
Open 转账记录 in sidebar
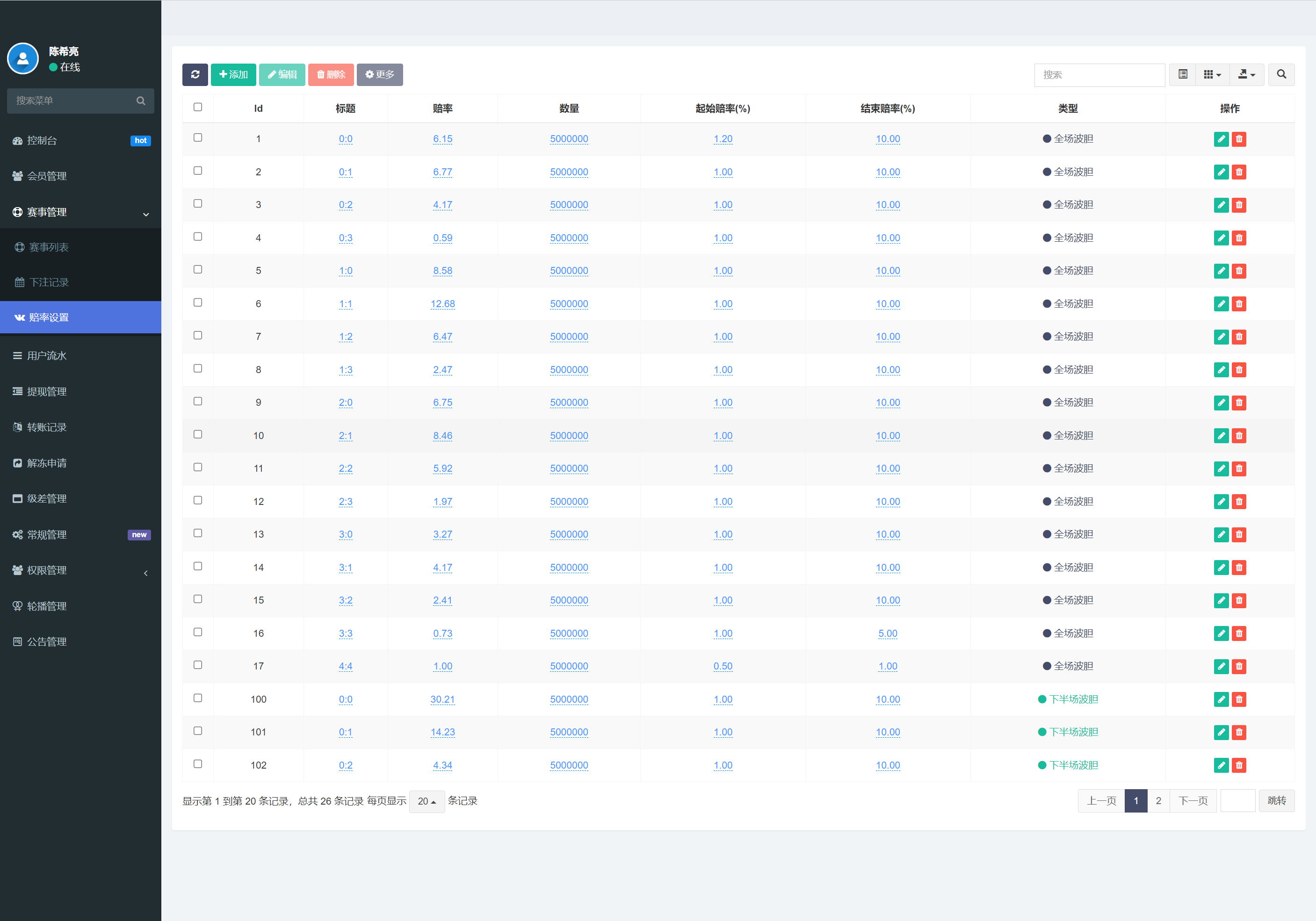click(81, 427)
